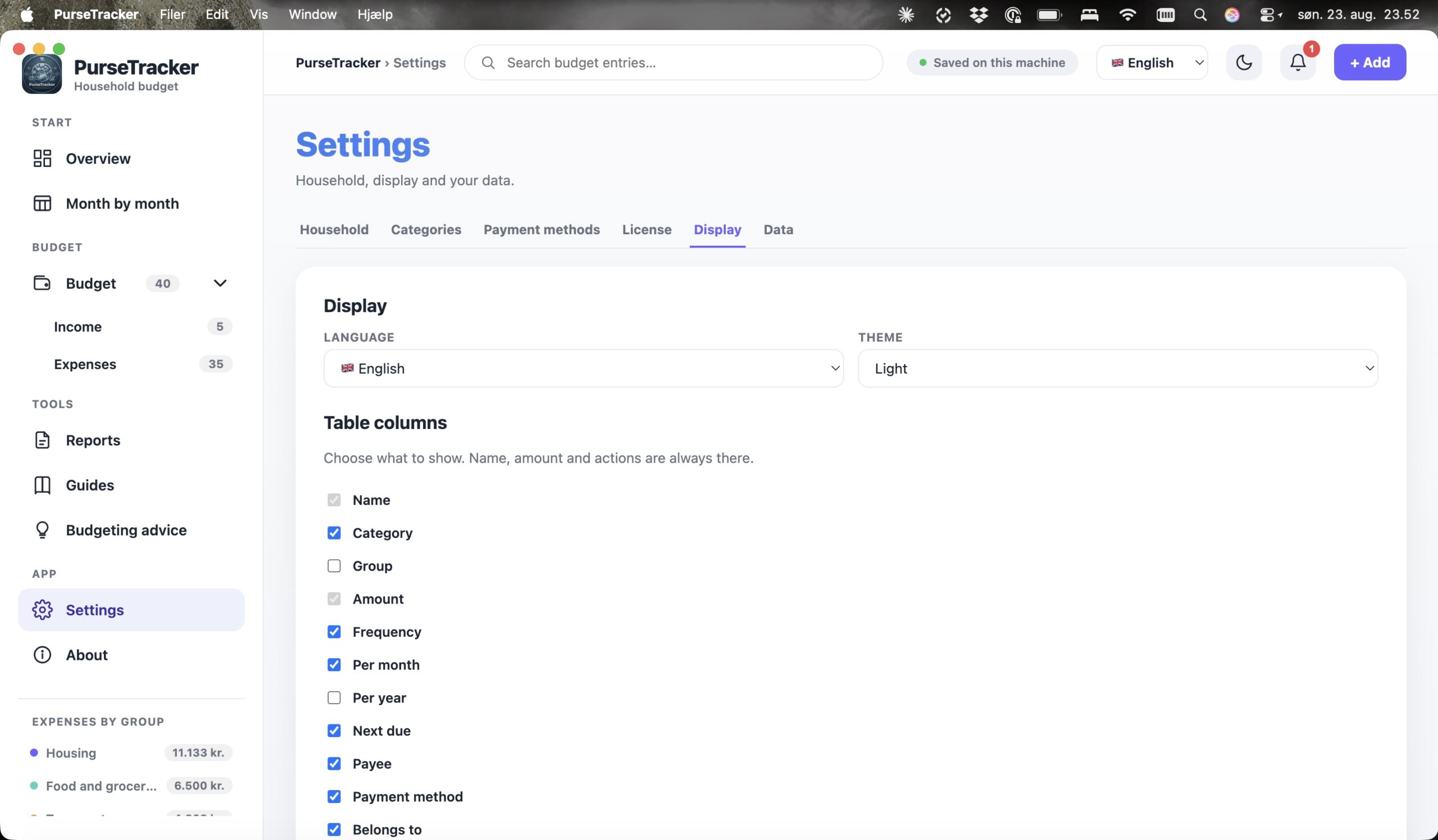Open Wi-Fi status in menu bar
Screen dimensions: 1438x840
point(1127,15)
